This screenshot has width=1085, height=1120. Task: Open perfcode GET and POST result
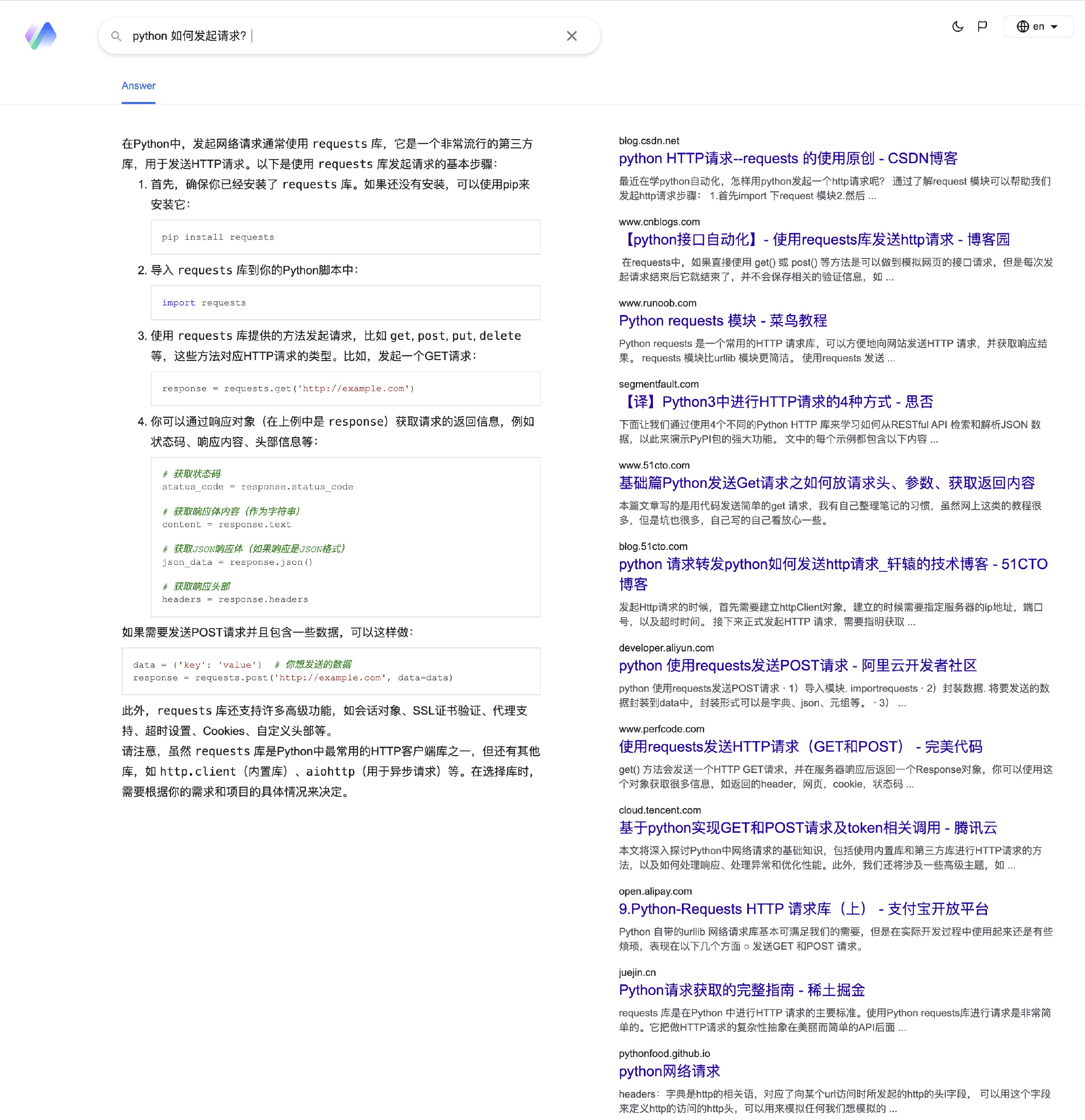[x=801, y=746]
